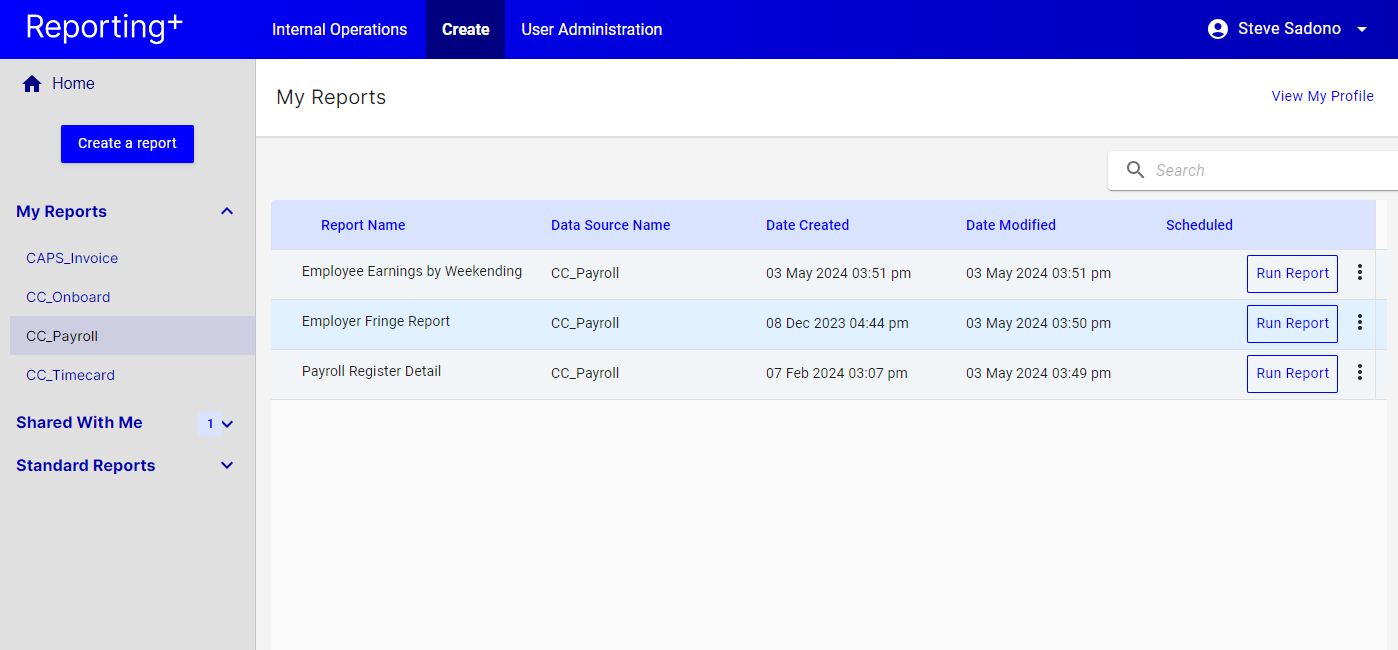This screenshot has width=1398, height=650.
Task: Click the Reporting+ logo
Action: pyautogui.click(x=104, y=28)
